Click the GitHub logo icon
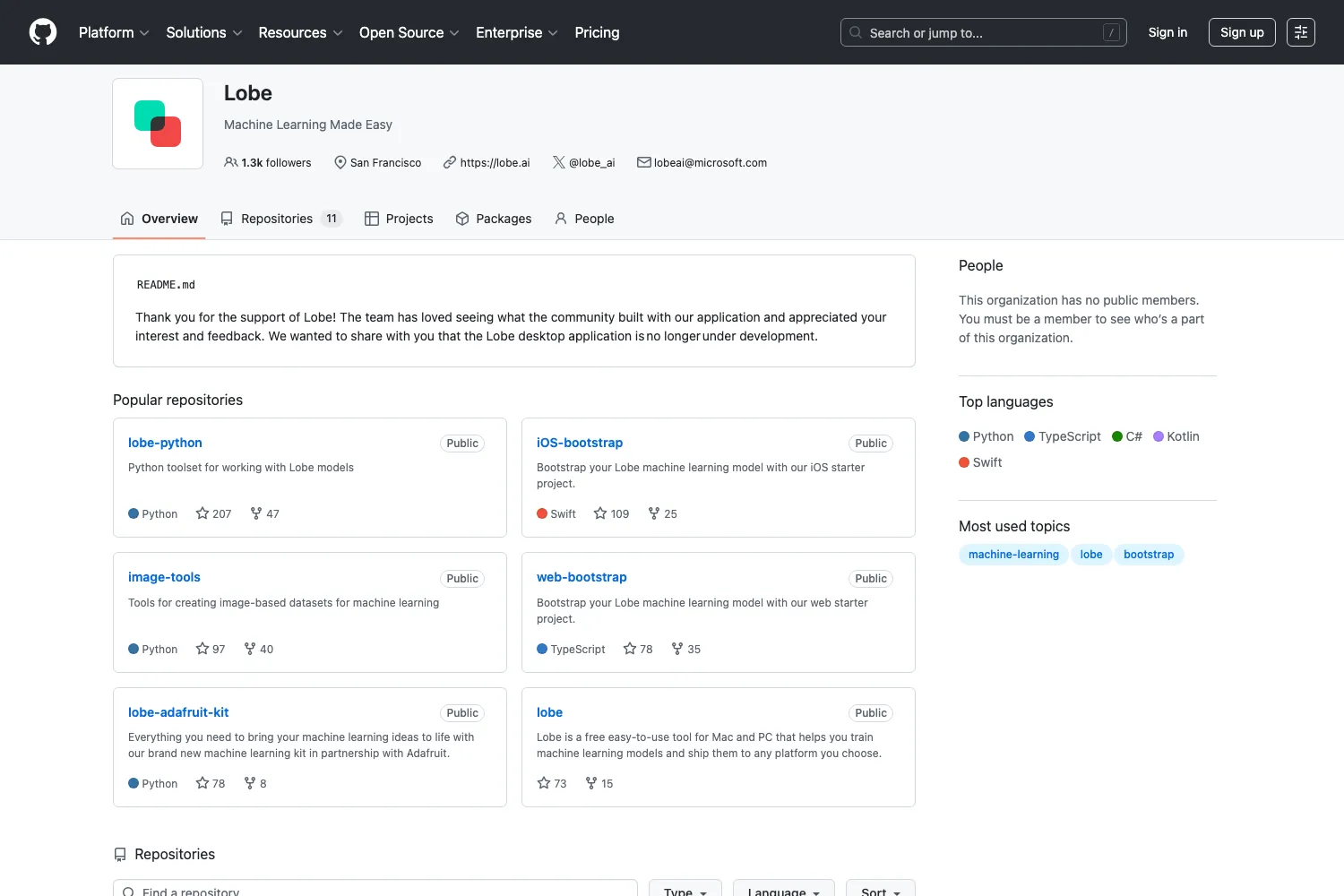 point(43,32)
